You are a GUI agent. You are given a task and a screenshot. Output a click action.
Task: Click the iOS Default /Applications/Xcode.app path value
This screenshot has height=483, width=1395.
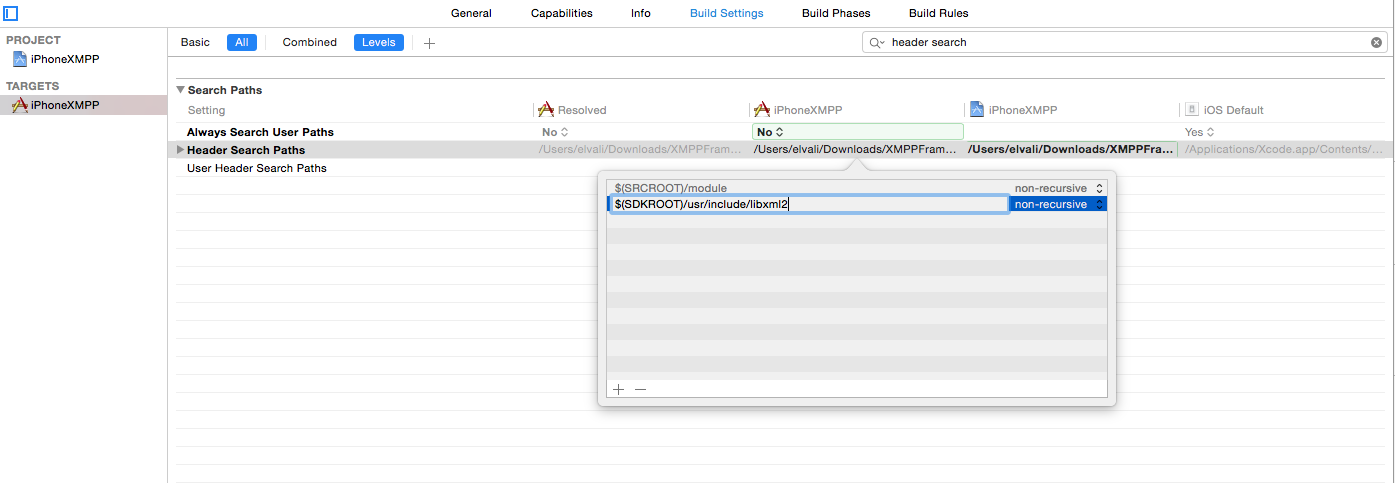point(1286,150)
